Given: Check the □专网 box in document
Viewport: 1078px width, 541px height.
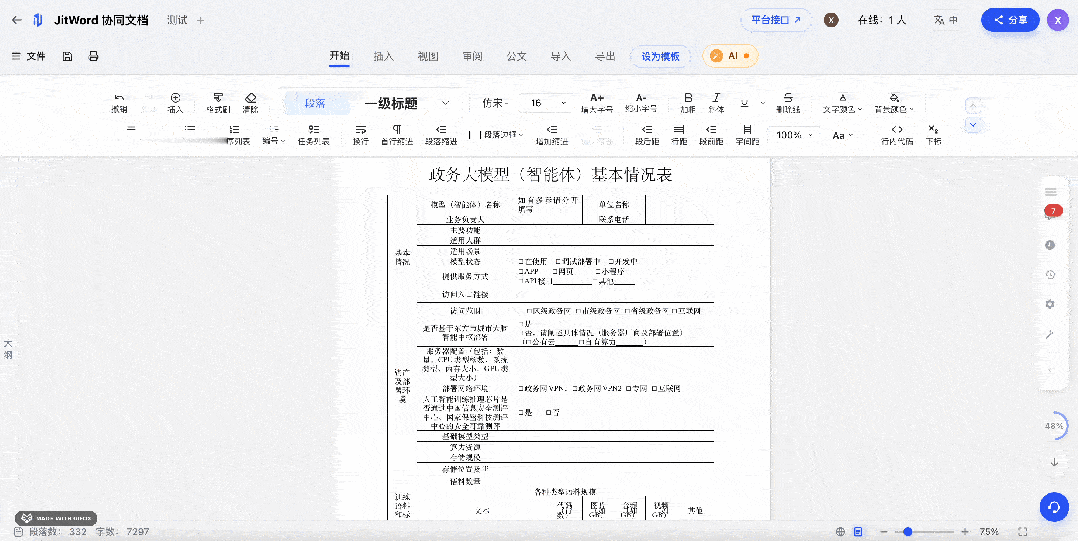Looking at the screenshot, I should 628,388.
